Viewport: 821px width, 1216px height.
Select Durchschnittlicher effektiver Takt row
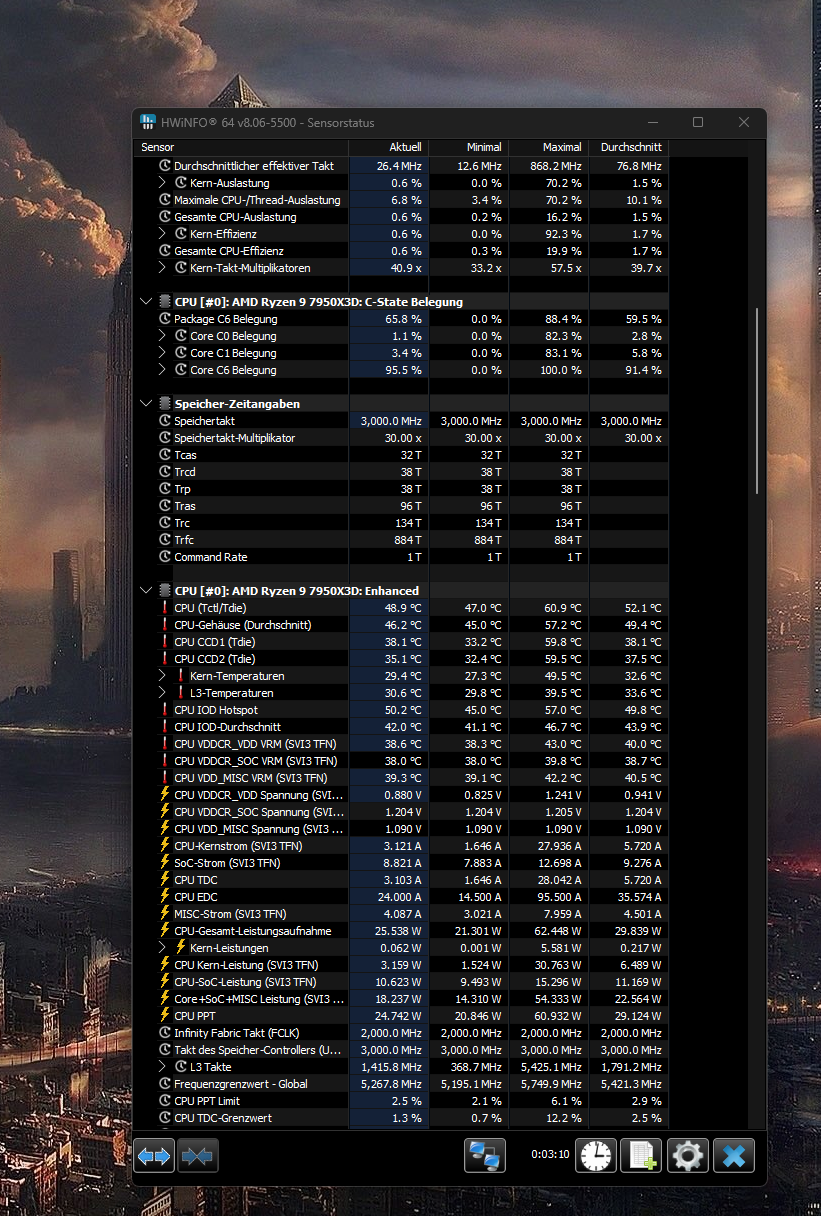(x=403, y=166)
